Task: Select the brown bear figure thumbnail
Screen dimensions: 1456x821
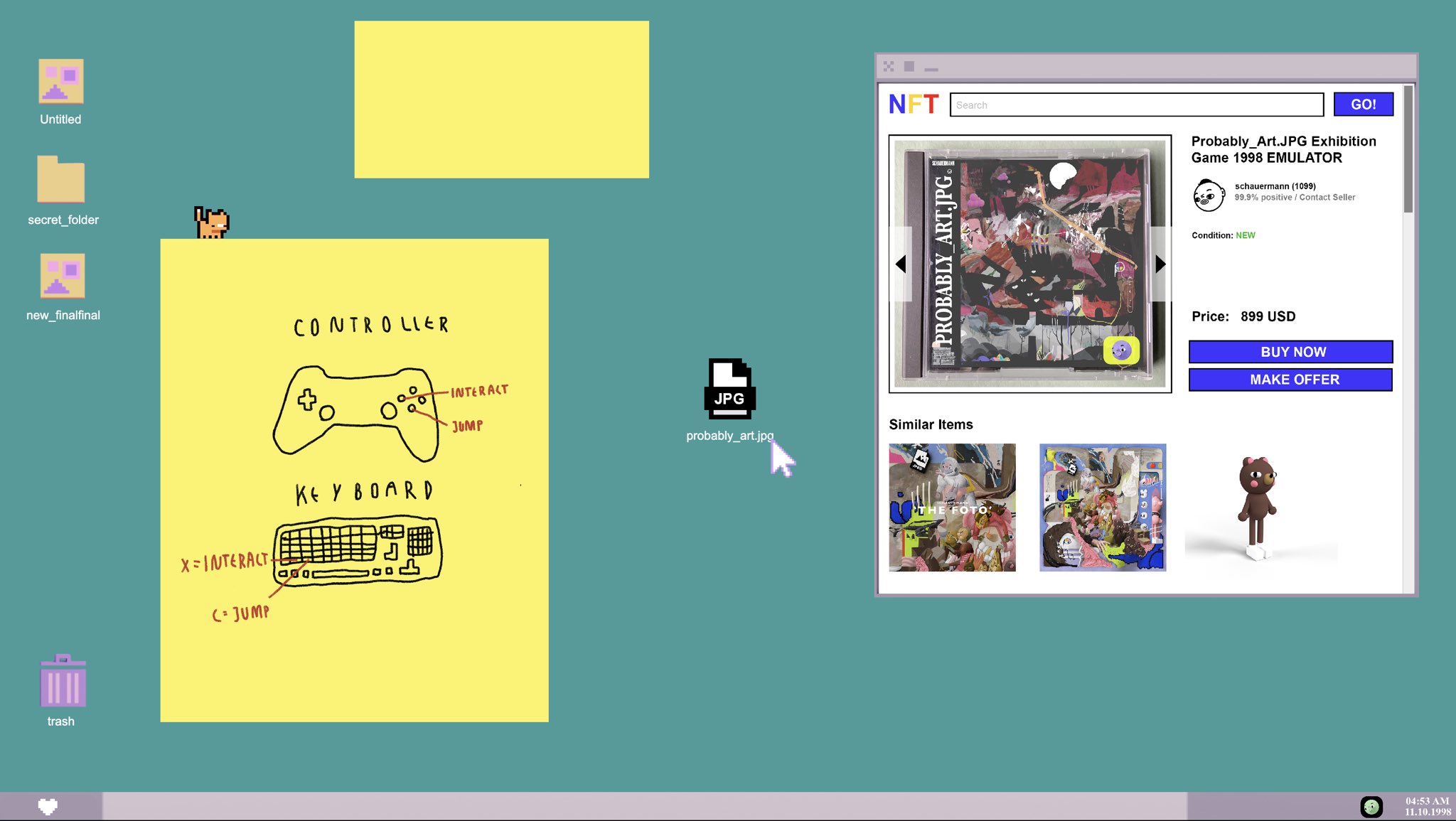Action: 1257,508
